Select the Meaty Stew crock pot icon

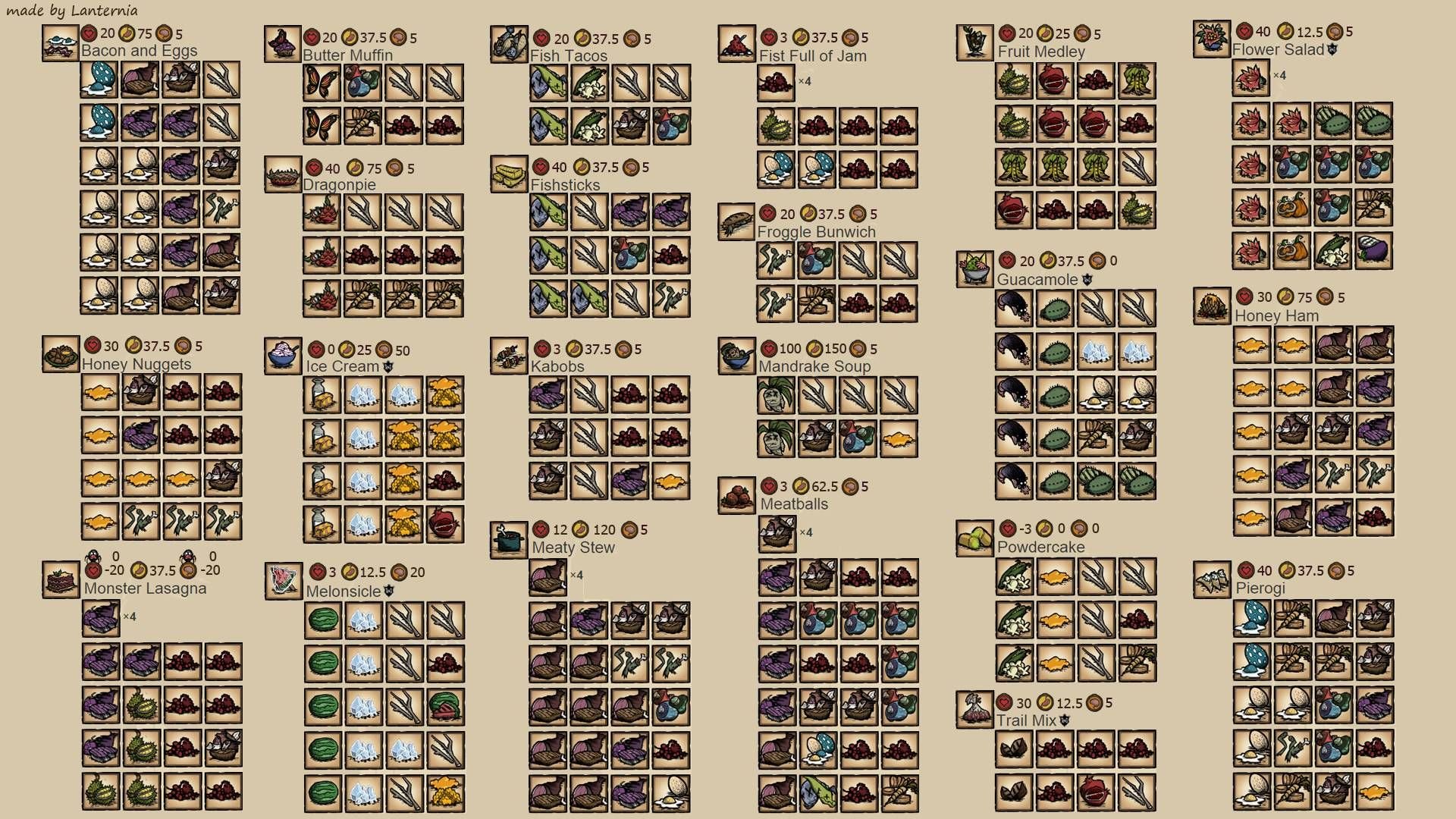[x=509, y=540]
